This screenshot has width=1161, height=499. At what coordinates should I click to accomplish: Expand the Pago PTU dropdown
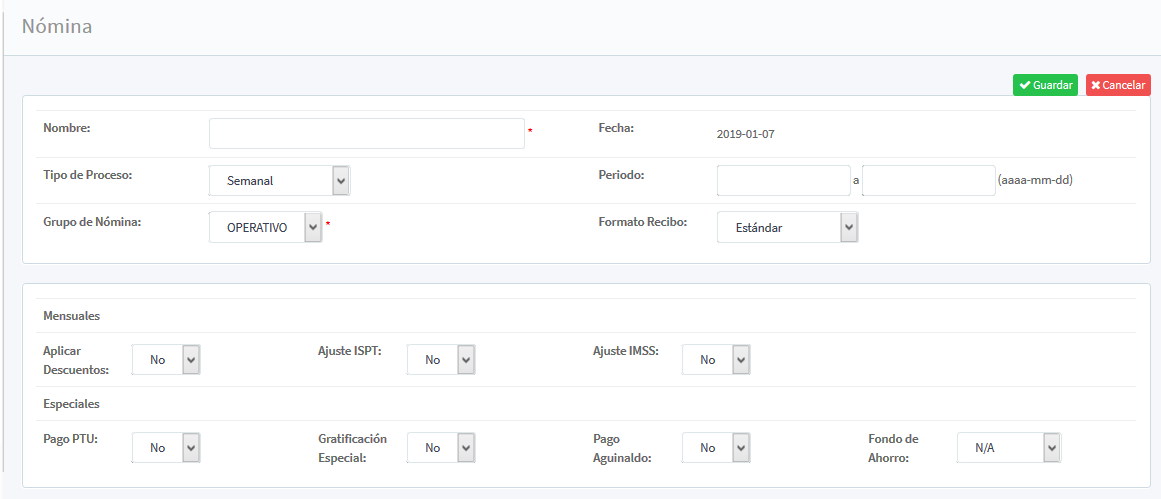[x=166, y=448]
